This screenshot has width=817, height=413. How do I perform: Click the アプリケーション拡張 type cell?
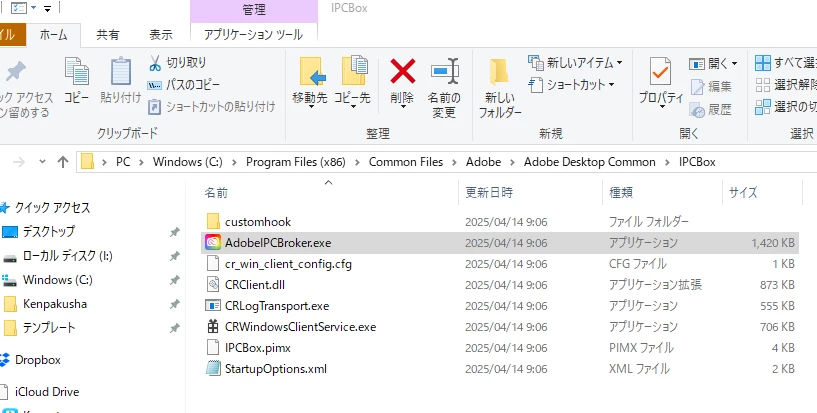(655, 284)
